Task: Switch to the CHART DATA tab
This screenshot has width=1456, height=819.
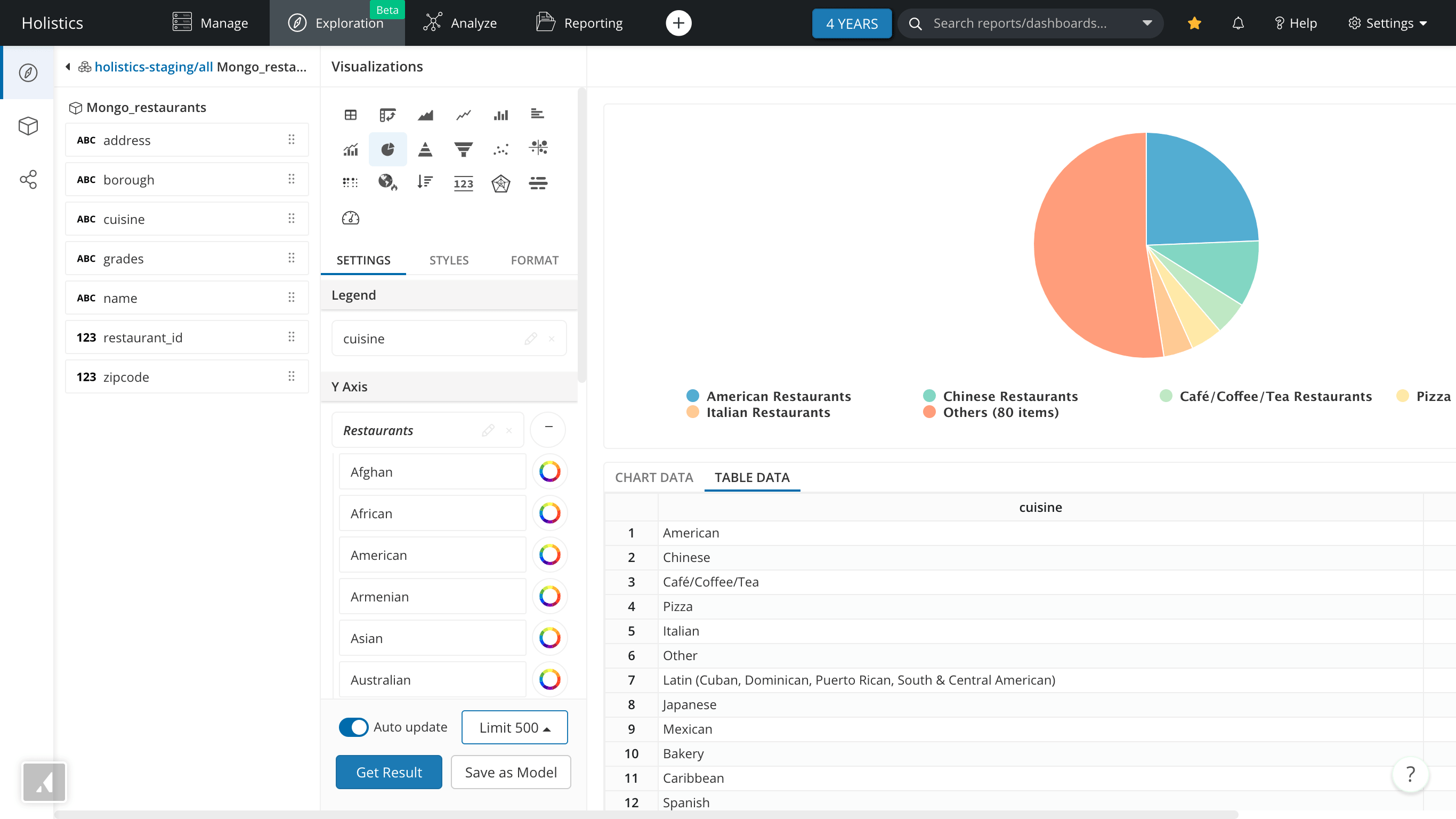Action: coord(653,477)
